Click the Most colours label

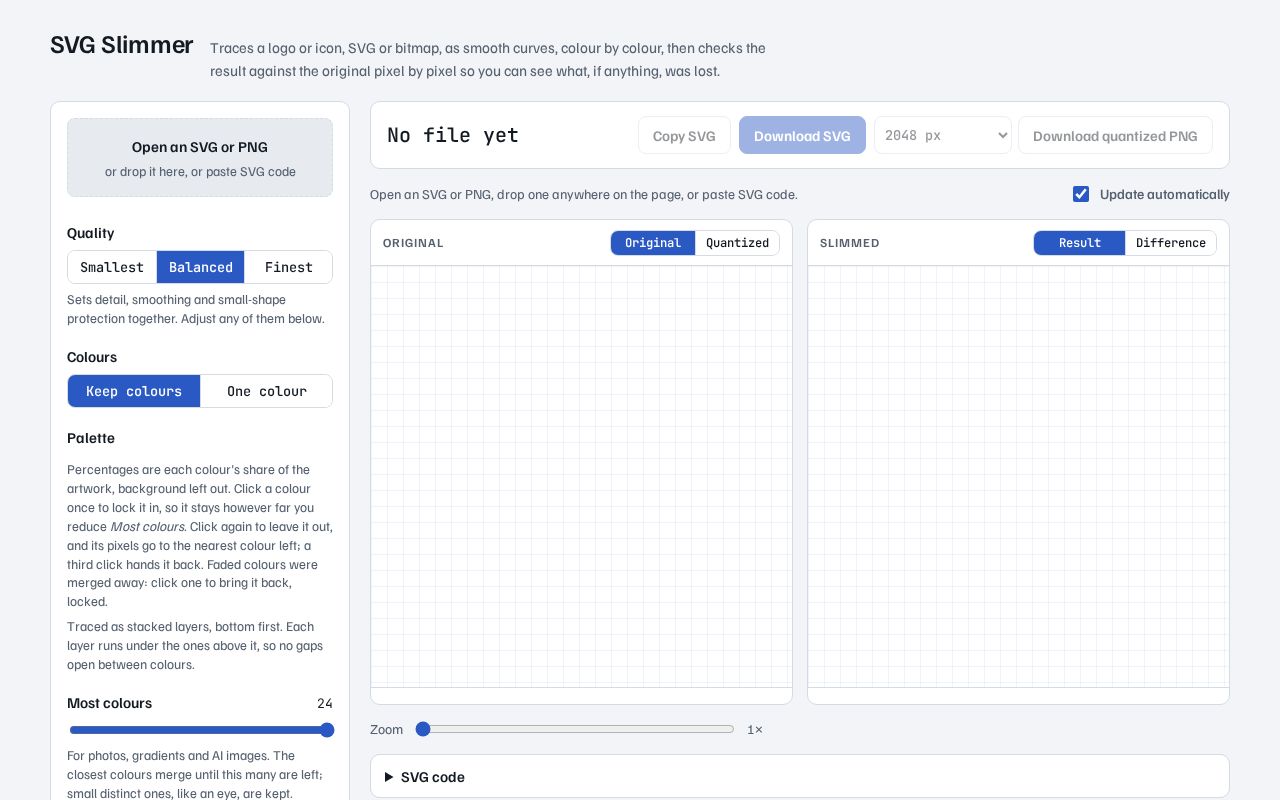110,703
